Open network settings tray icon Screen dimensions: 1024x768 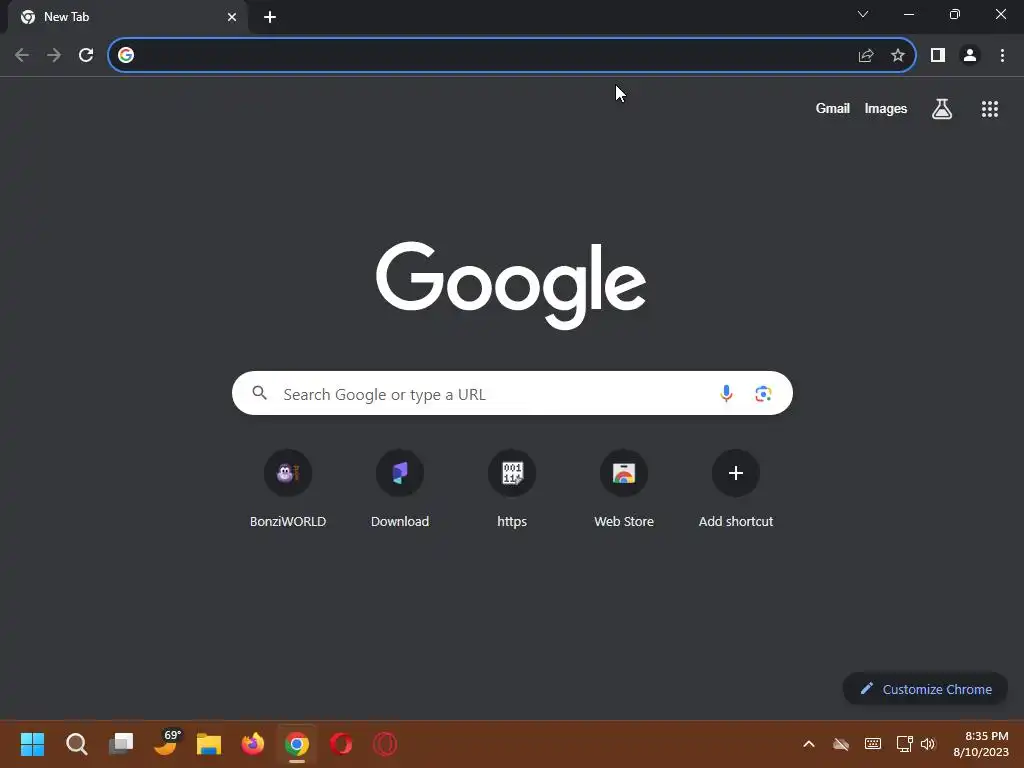pos(904,744)
